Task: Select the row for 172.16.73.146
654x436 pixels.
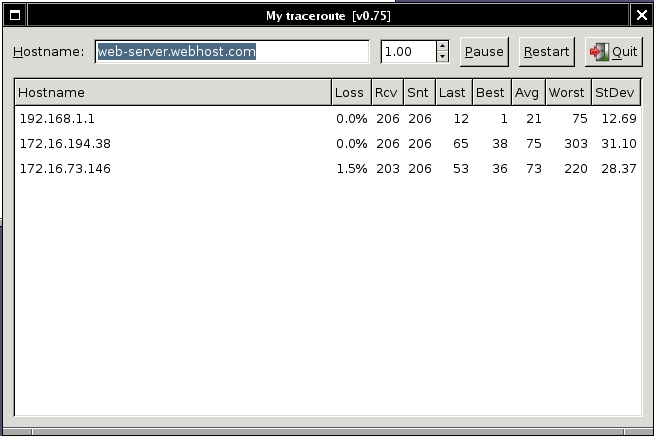Action: pyautogui.click(x=328, y=169)
